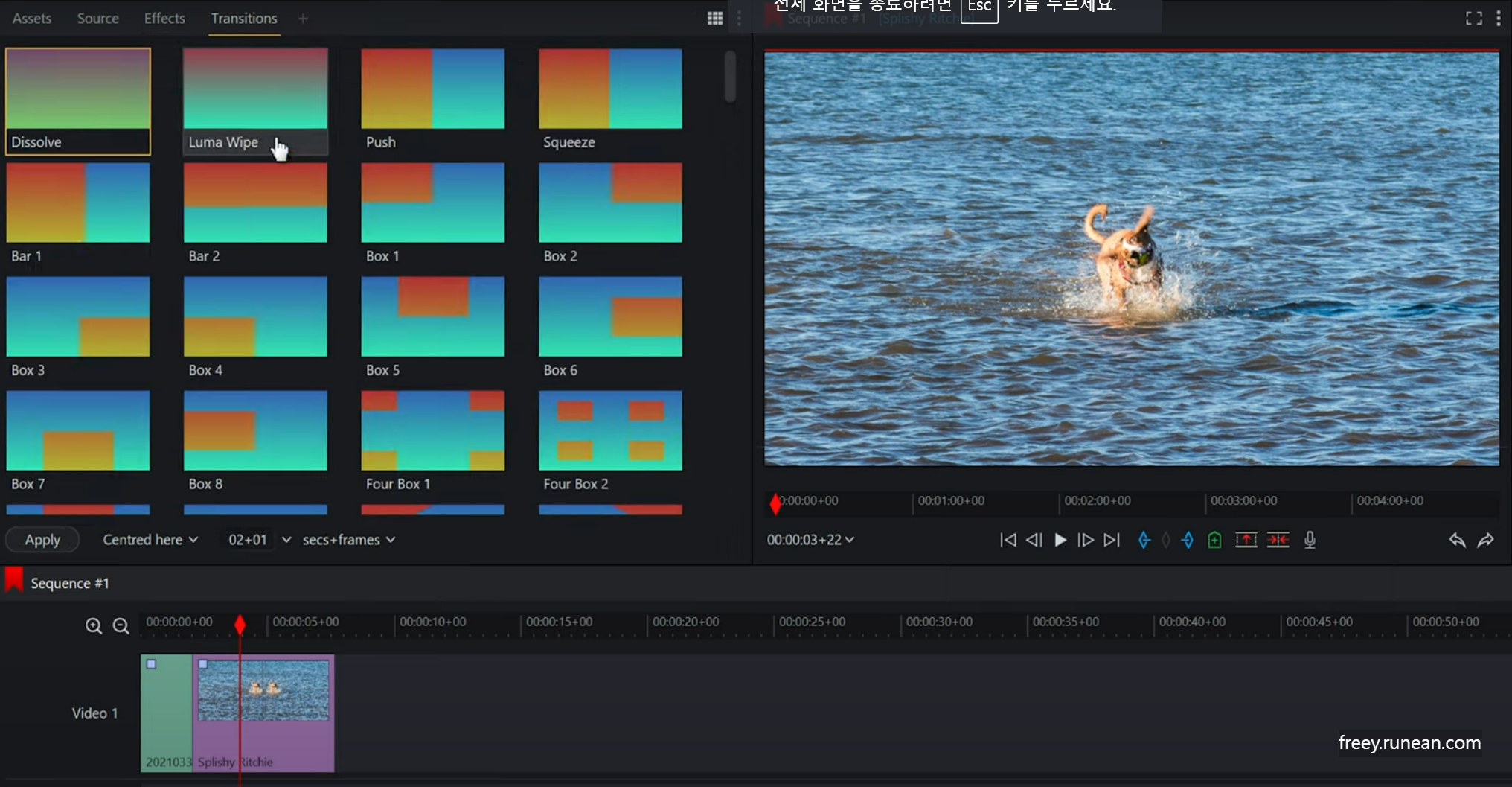Screen dimensions: 1512x787
Task: Switch transitions panel to tile view icon
Action: (x=715, y=19)
